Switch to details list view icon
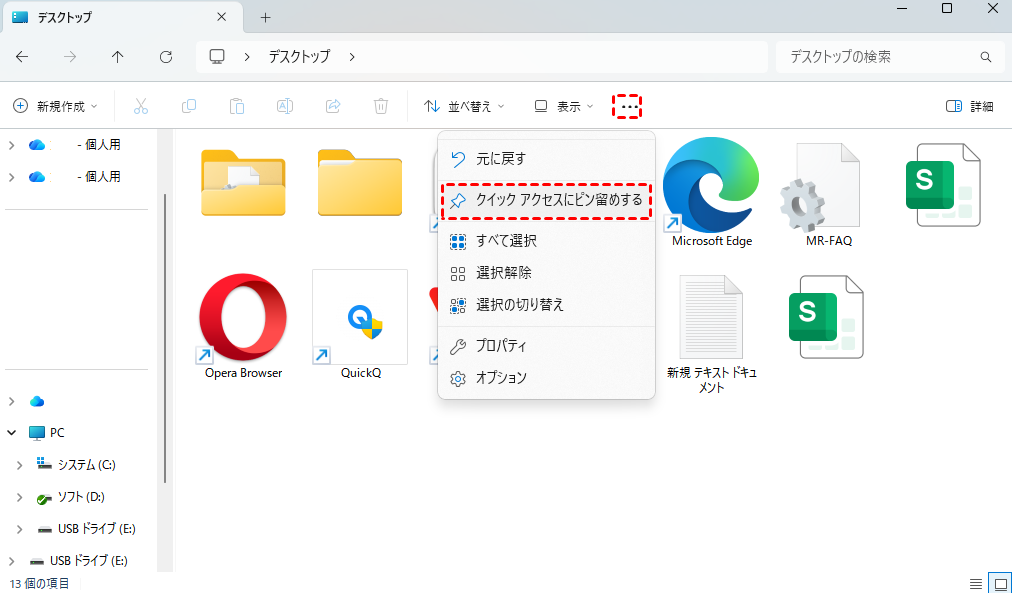 click(x=976, y=583)
